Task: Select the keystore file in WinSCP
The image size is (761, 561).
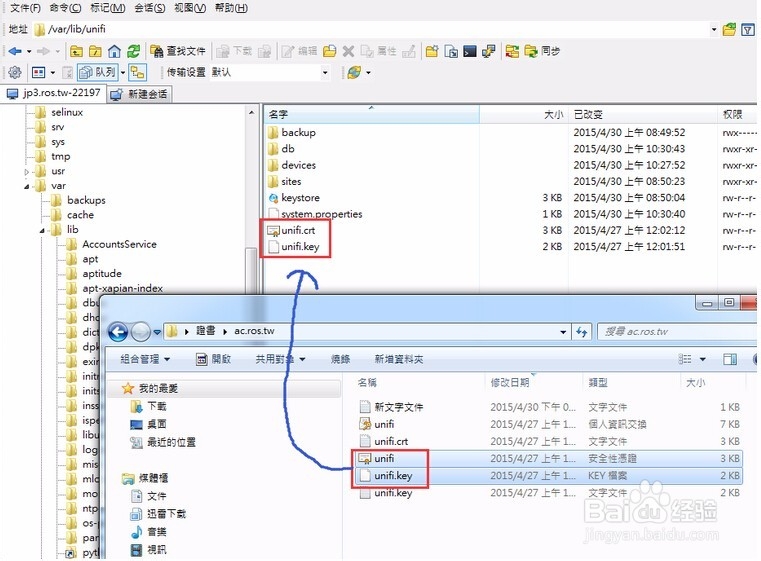Action: (x=300, y=198)
